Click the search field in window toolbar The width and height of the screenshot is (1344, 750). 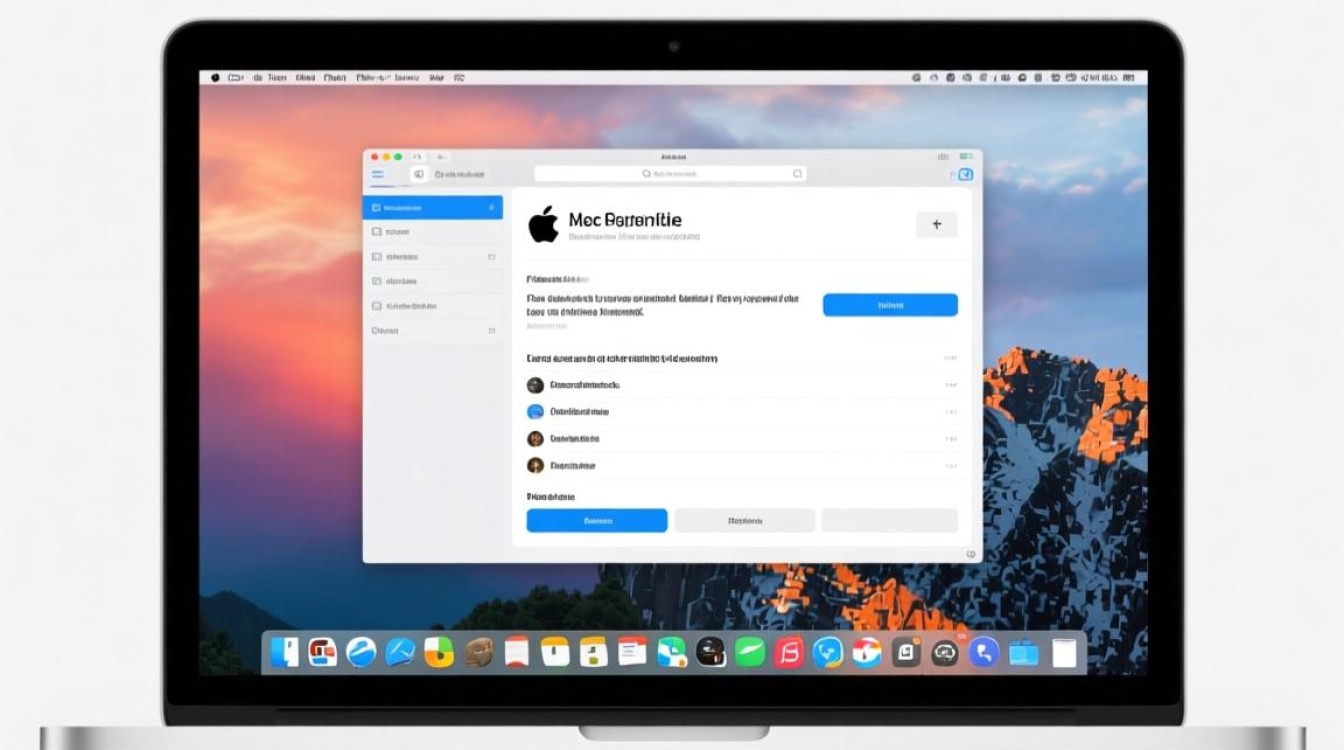pyautogui.click(x=670, y=174)
